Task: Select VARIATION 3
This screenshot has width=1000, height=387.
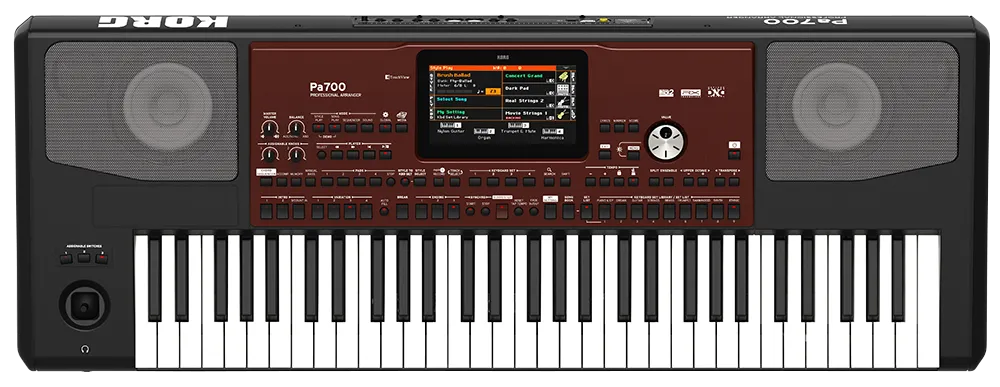Action: [x=349, y=211]
